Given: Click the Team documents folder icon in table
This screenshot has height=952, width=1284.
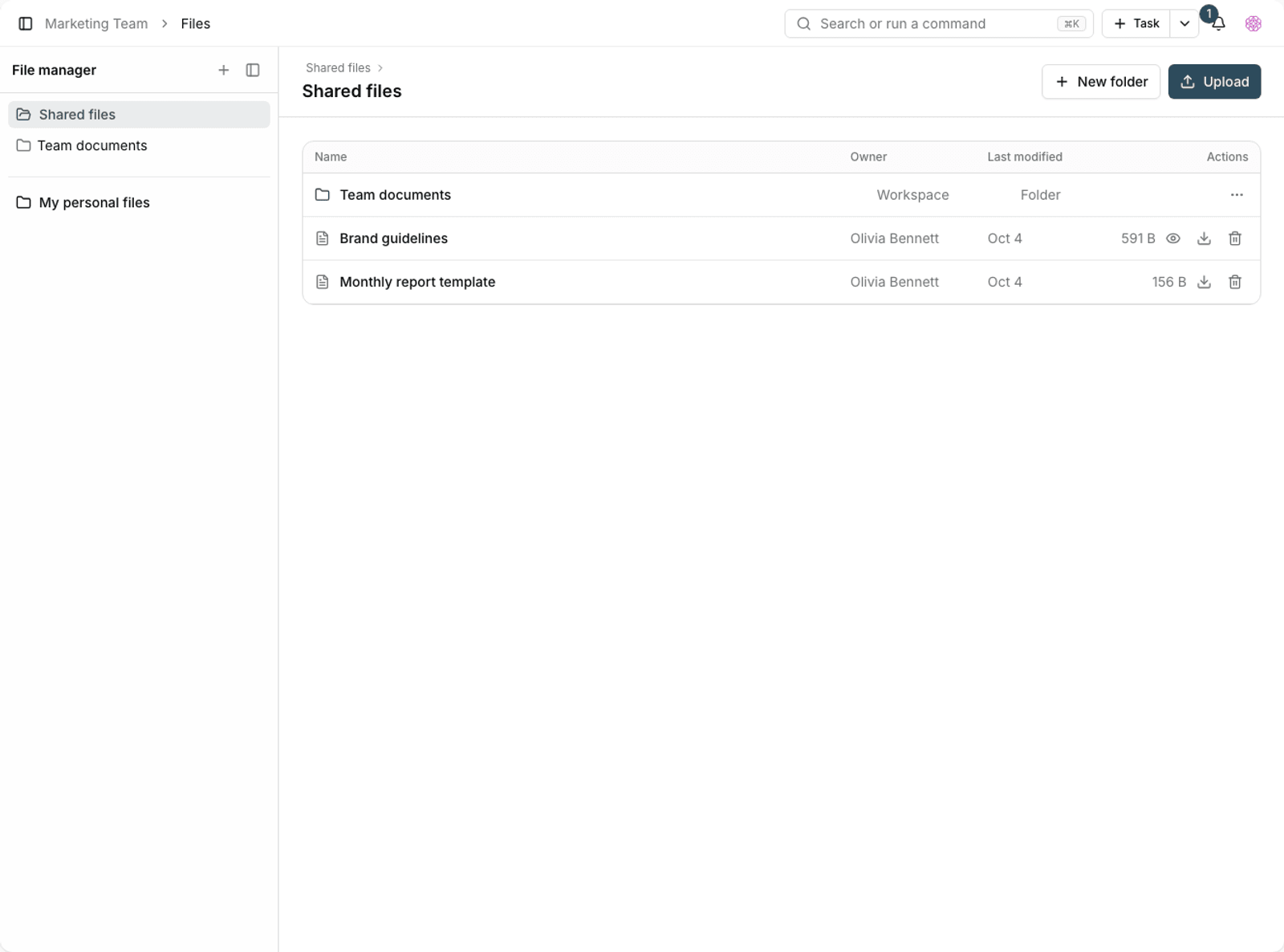Looking at the screenshot, I should pyautogui.click(x=323, y=195).
